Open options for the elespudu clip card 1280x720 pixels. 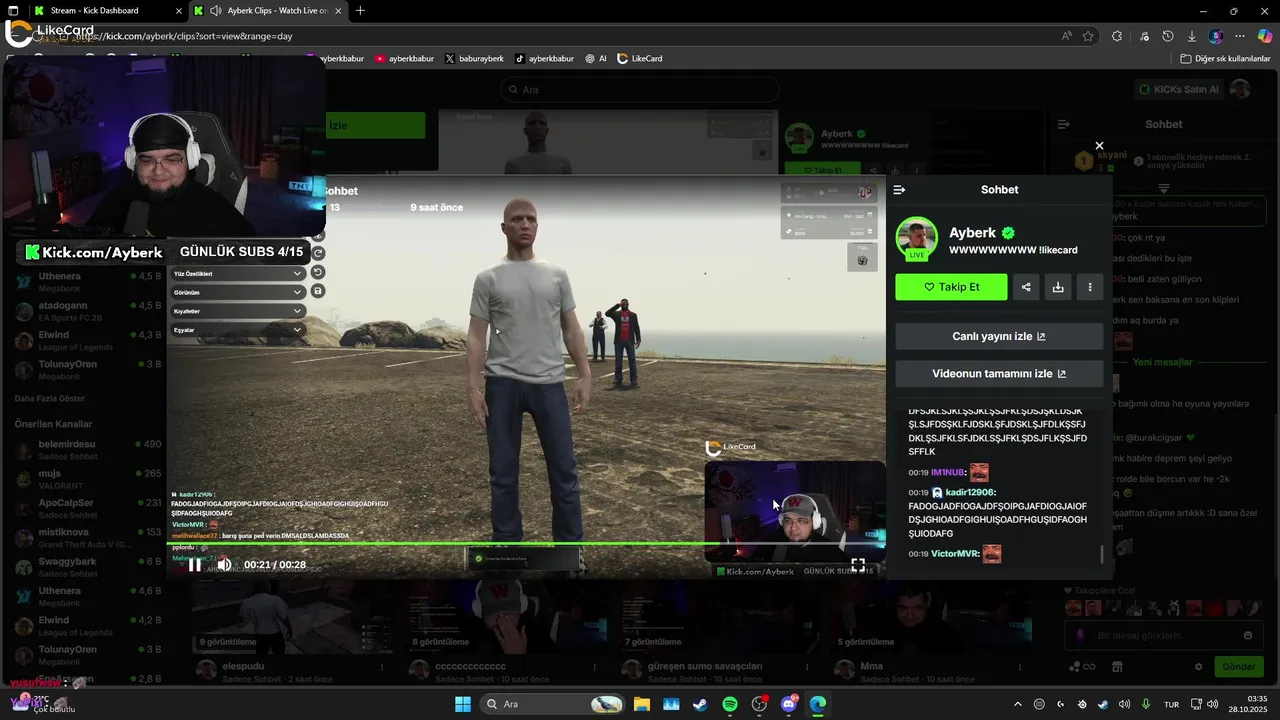pyautogui.click(x=381, y=667)
